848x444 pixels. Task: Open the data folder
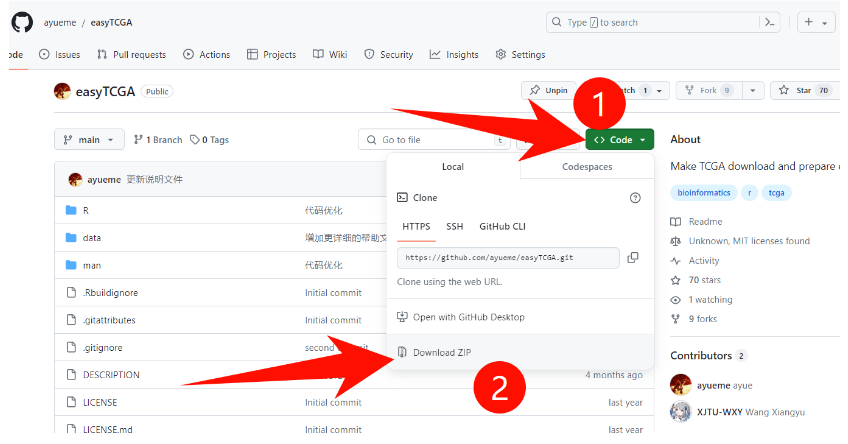[x=92, y=237]
